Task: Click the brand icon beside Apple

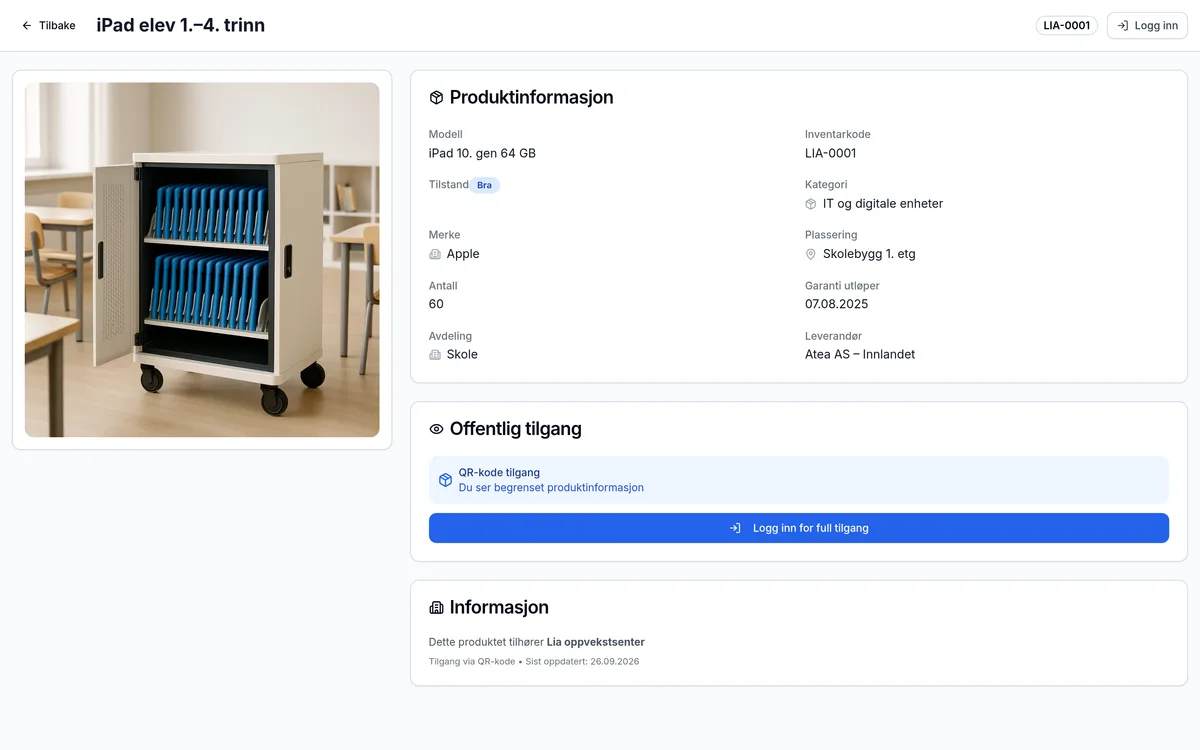Action: click(x=435, y=254)
